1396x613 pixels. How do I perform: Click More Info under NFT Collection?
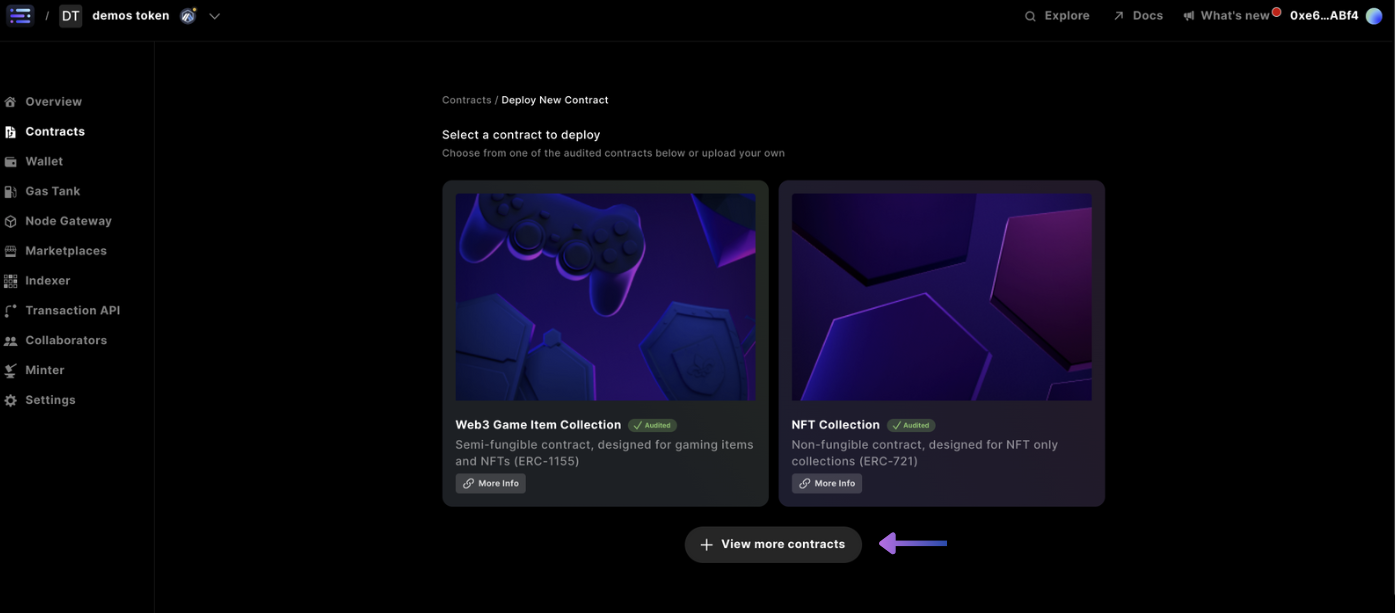[827, 484]
